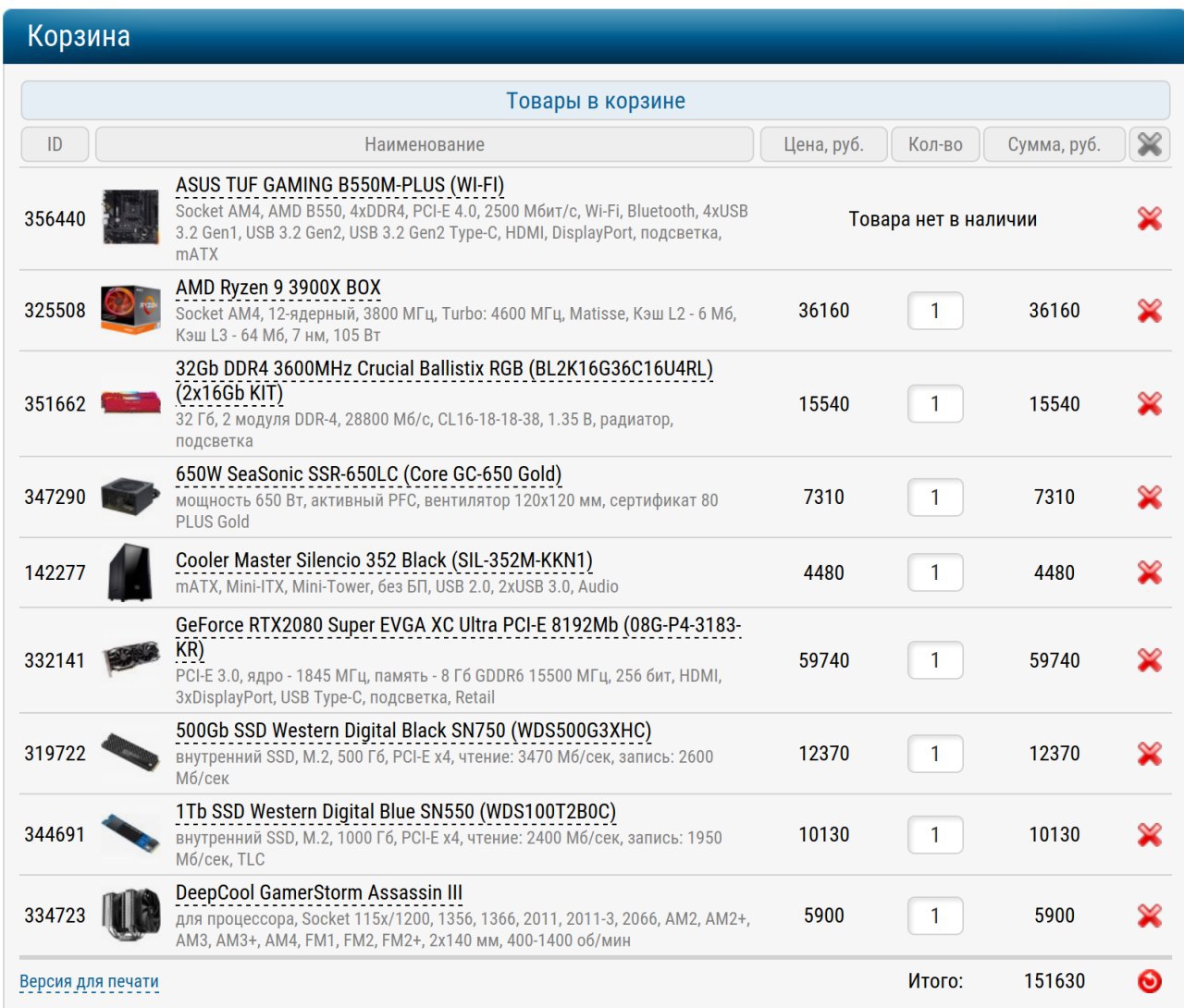Click quantity field for WD Black SN750

(x=935, y=754)
